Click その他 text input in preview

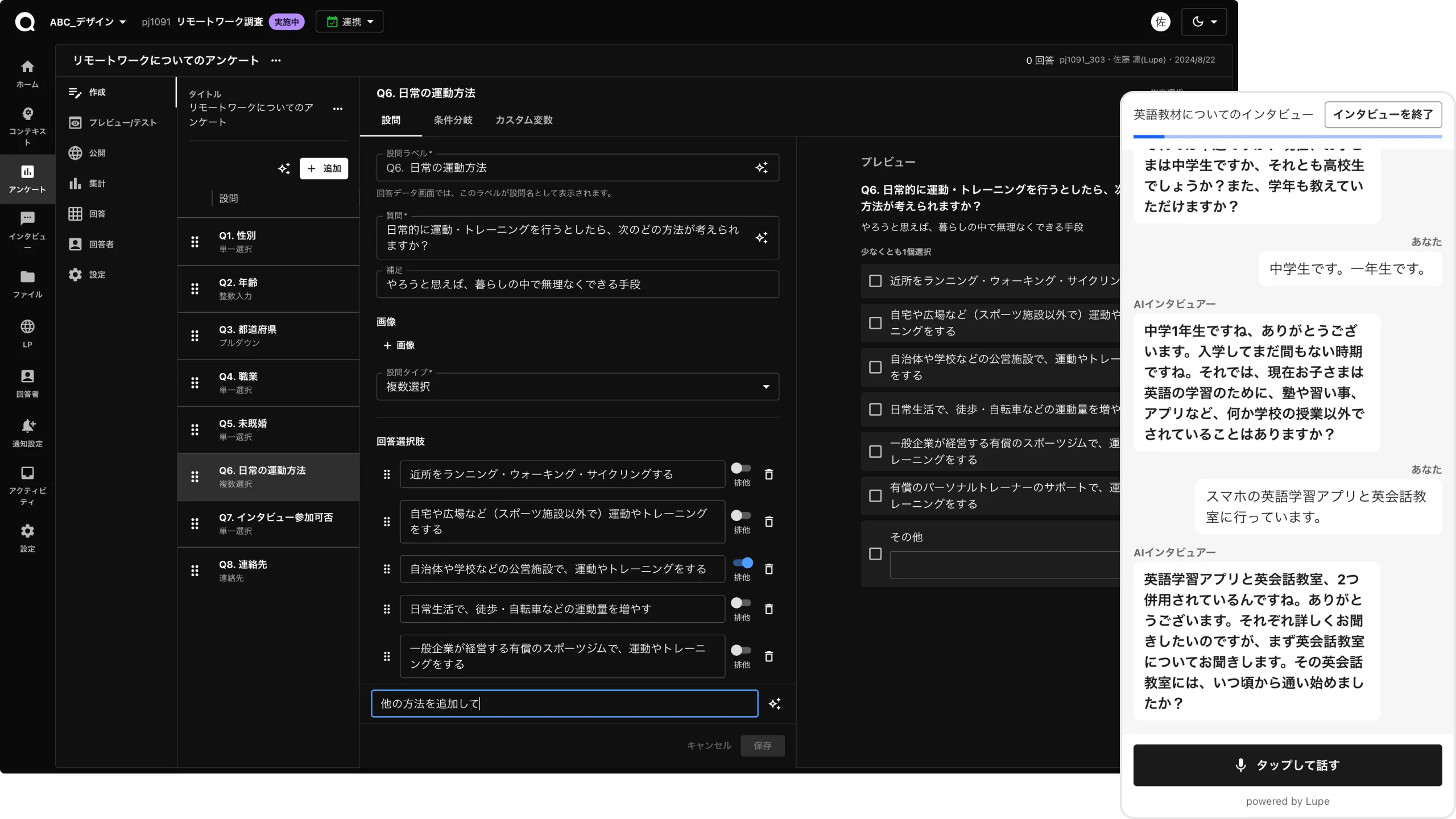click(1005, 565)
